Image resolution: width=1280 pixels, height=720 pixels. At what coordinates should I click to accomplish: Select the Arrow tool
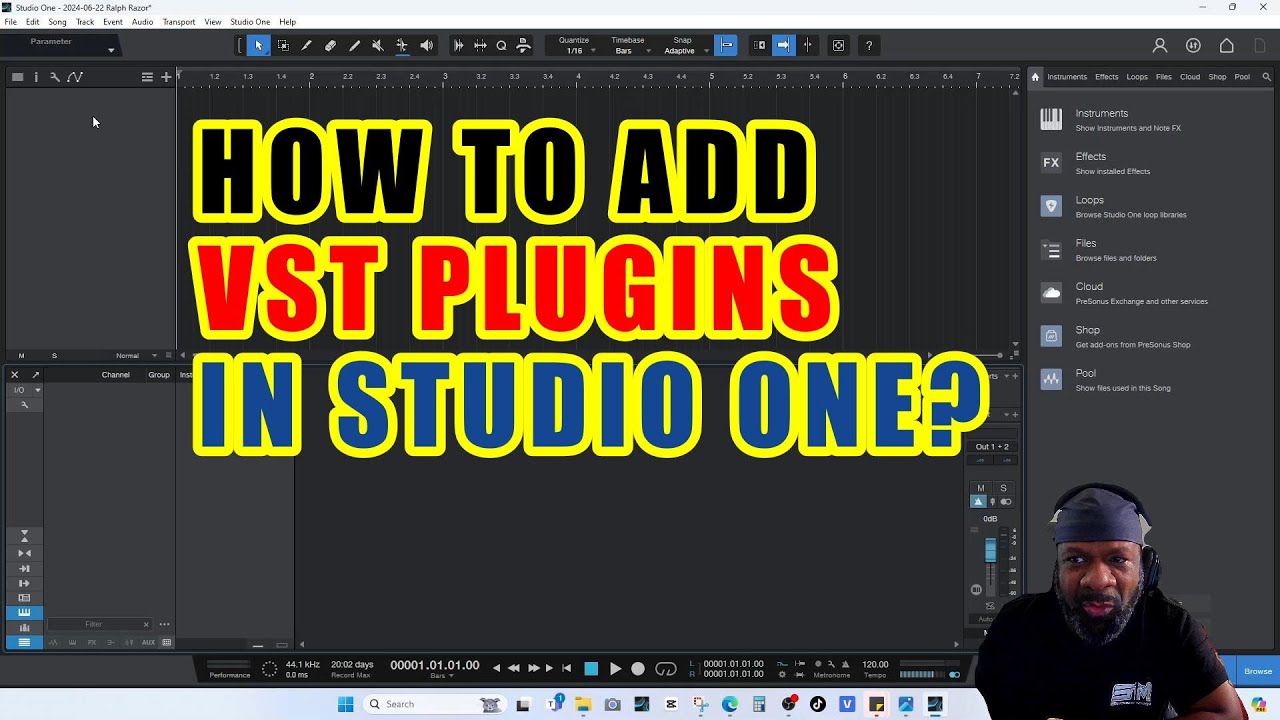tap(259, 45)
